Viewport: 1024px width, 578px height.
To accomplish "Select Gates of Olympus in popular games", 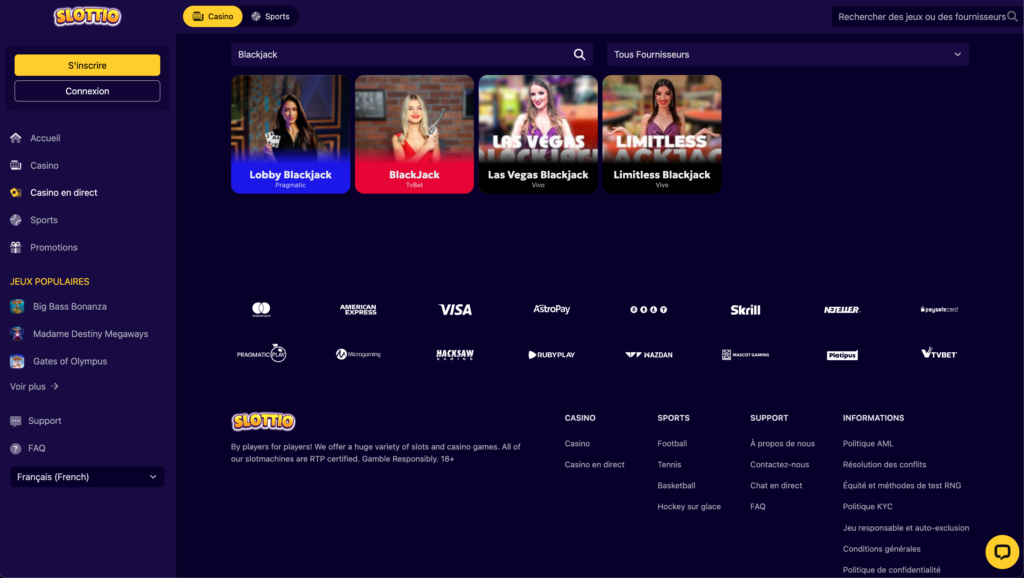I will coord(70,361).
